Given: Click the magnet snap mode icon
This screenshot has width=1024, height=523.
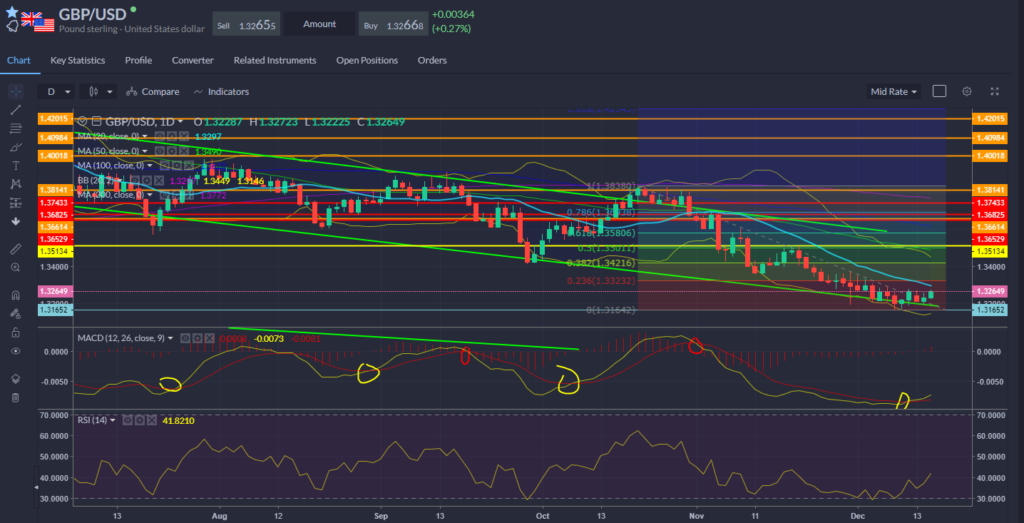Looking at the screenshot, I should 15,295.
